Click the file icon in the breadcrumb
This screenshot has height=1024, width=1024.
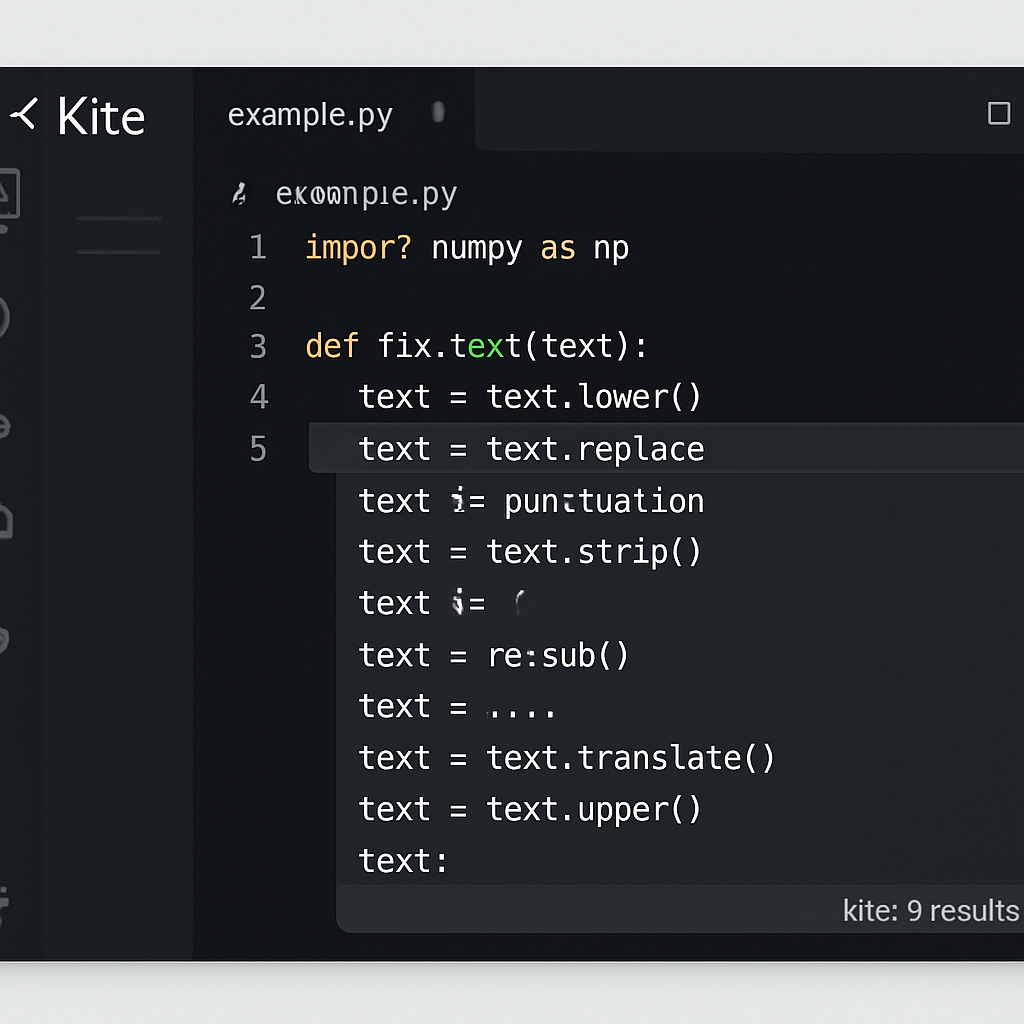[240, 194]
